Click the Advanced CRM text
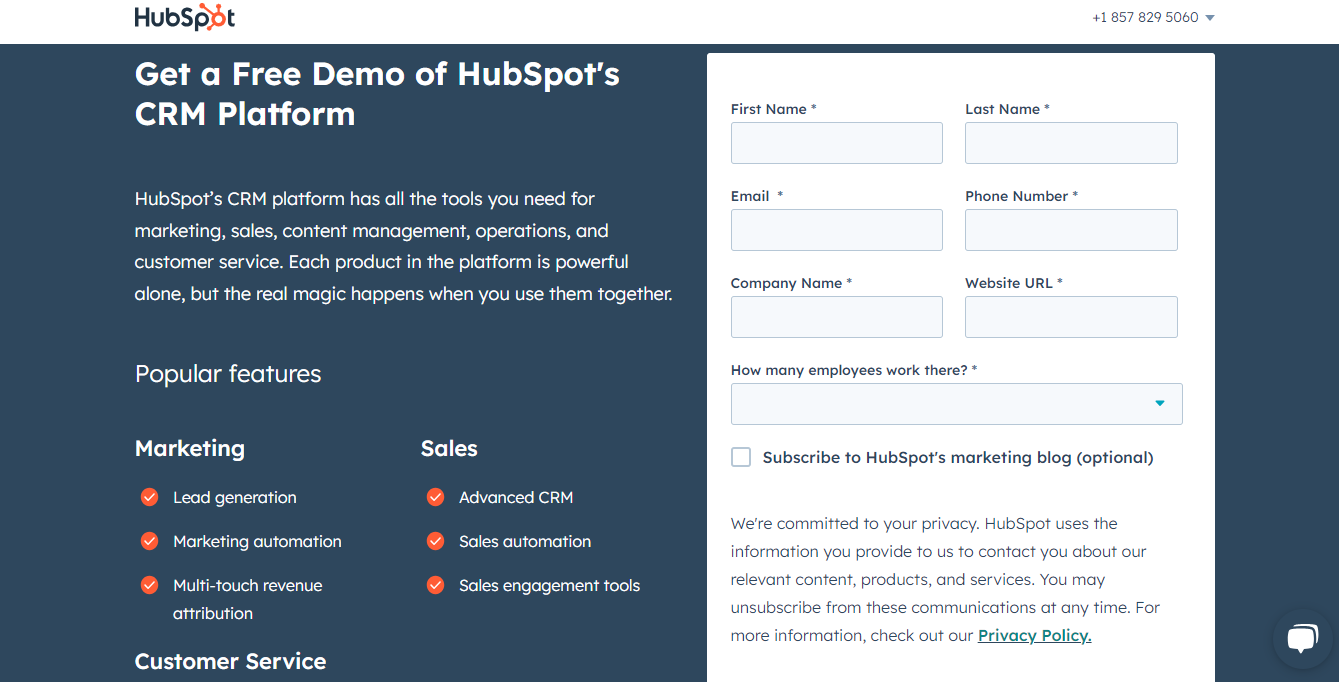 516,497
